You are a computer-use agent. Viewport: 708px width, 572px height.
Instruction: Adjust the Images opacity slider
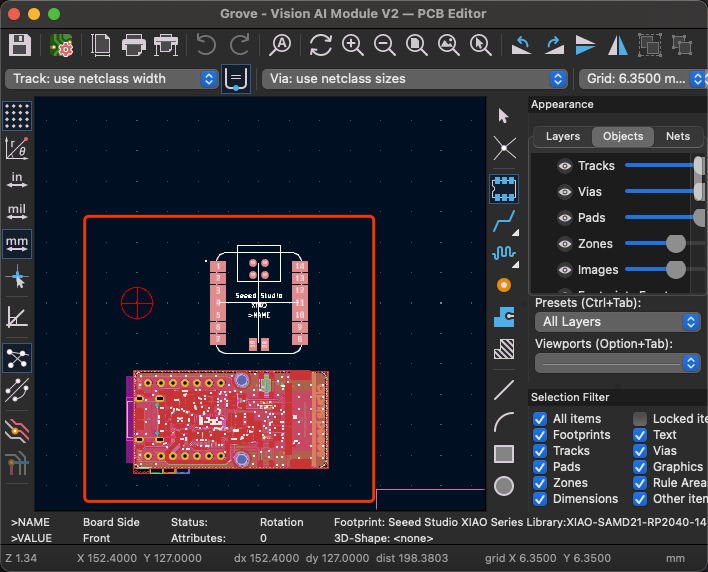coord(675,270)
